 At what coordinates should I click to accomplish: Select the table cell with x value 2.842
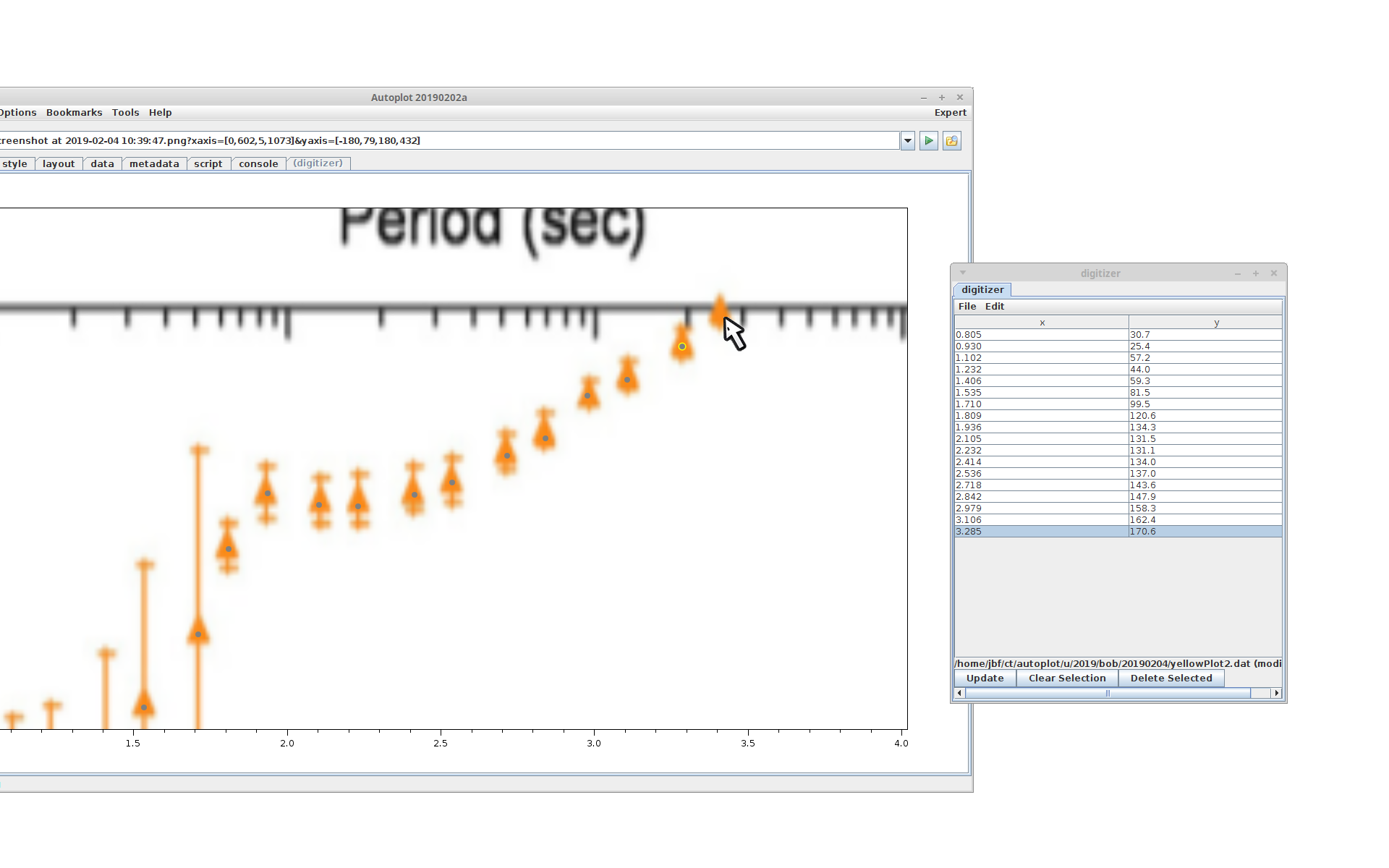pyautogui.click(x=1042, y=497)
